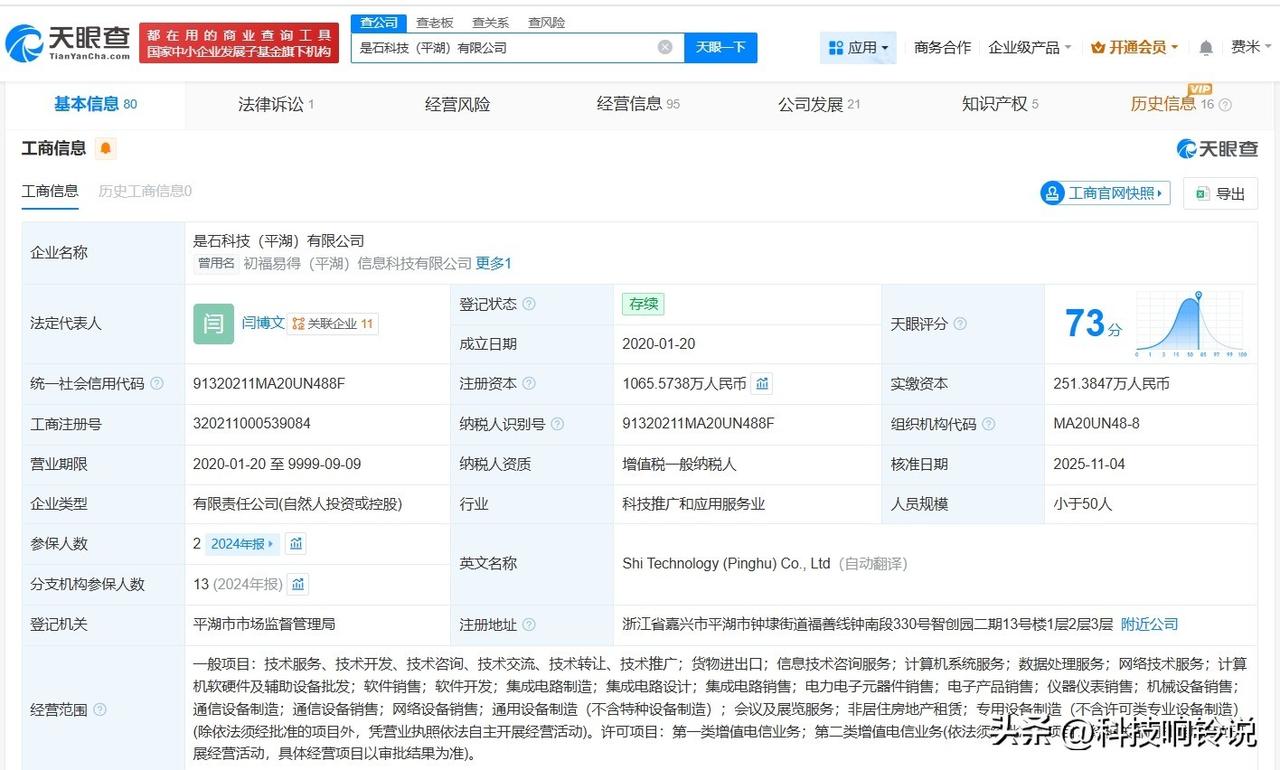Image resolution: width=1280 pixels, height=770 pixels.
Task: Click the 天眼一下 search button
Action: (720, 47)
